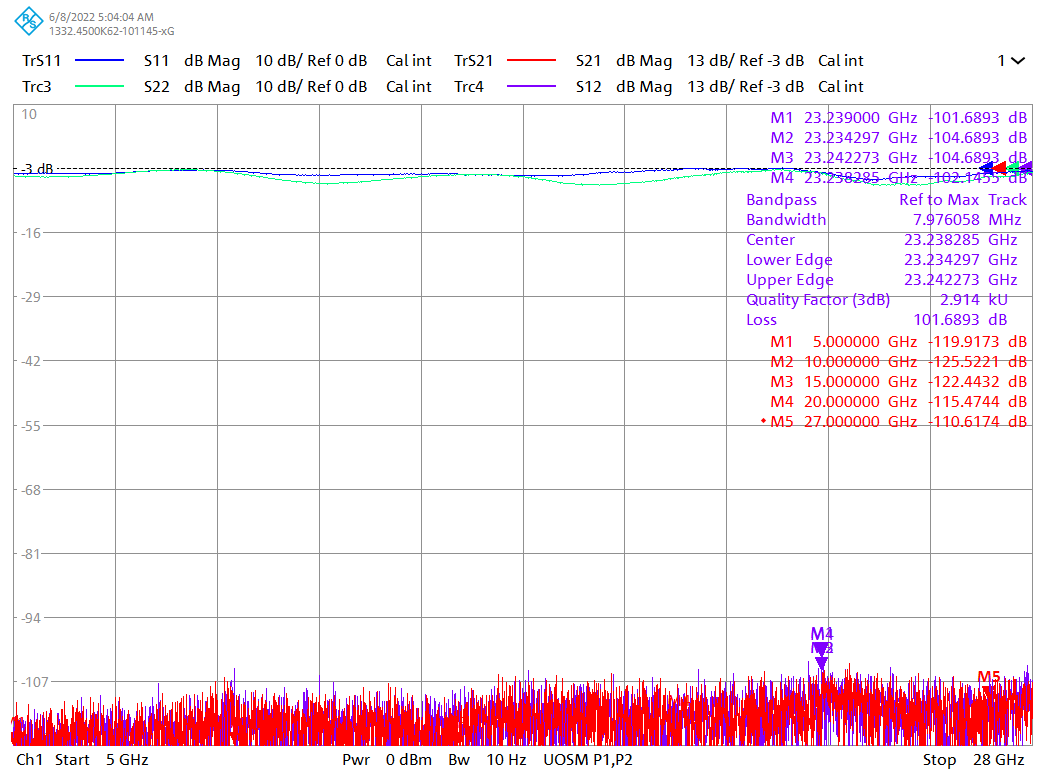This screenshot has width=1053, height=775.
Task: Select the TrS21 trace label
Action: 473,61
